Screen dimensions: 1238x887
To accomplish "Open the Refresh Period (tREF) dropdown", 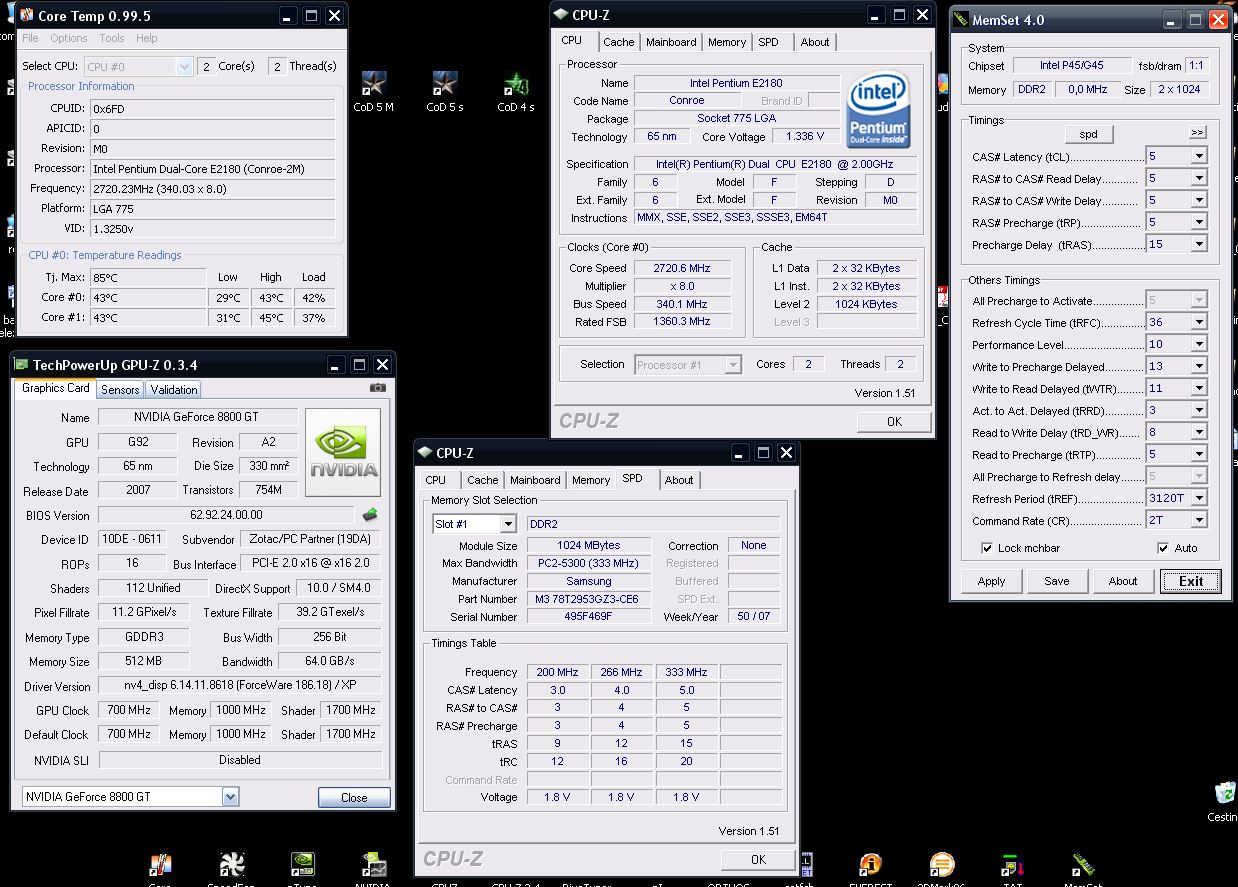I will click(1198, 498).
